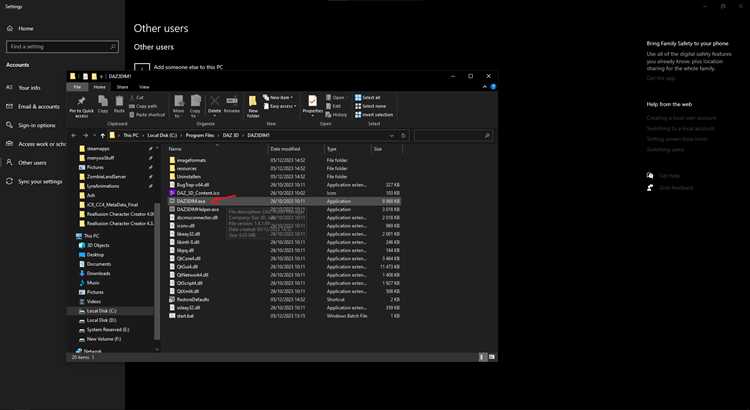
Task: Open the Delete dropdown arrow in the ribbon
Action: [215, 116]
